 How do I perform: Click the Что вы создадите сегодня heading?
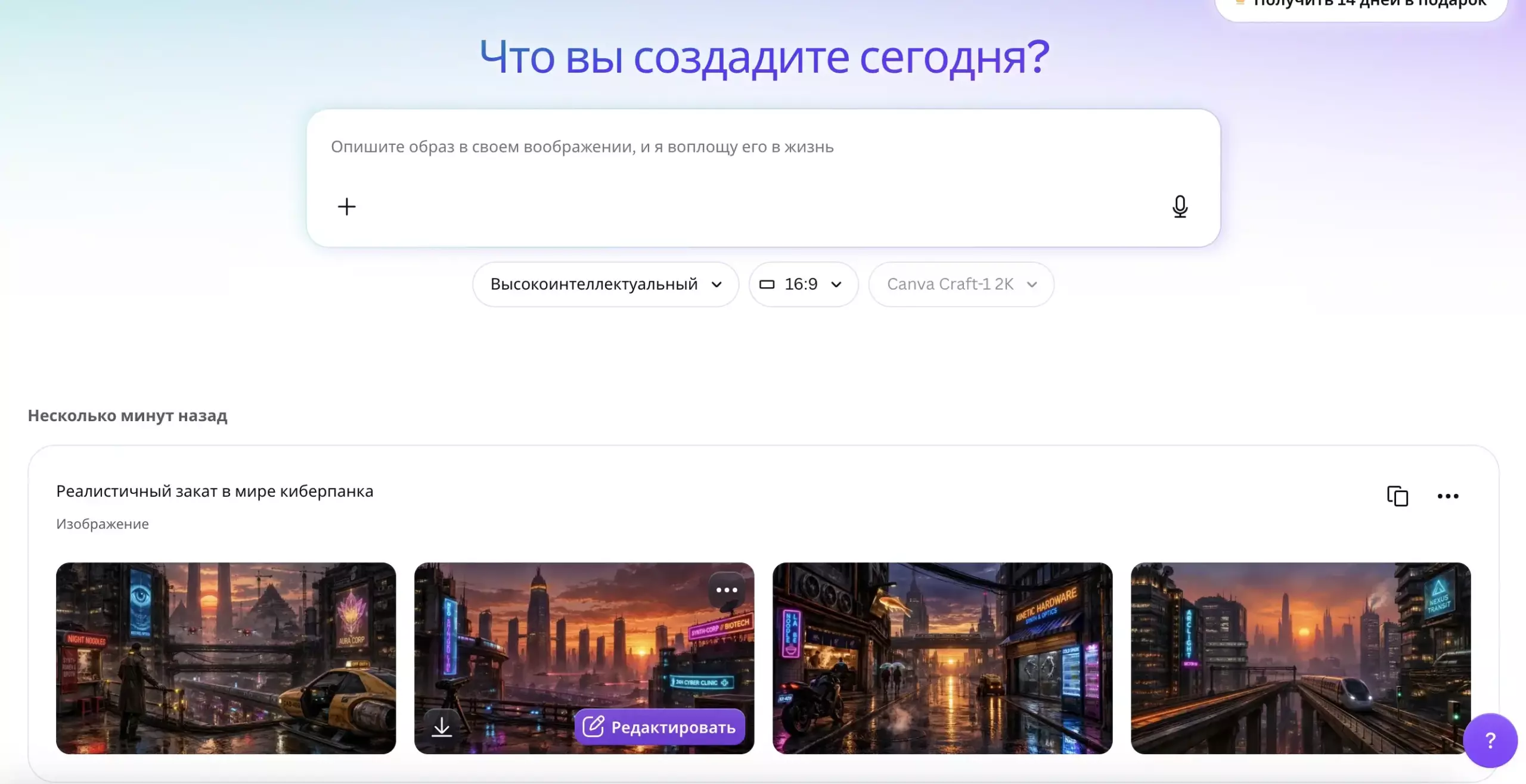pos(764,57)
